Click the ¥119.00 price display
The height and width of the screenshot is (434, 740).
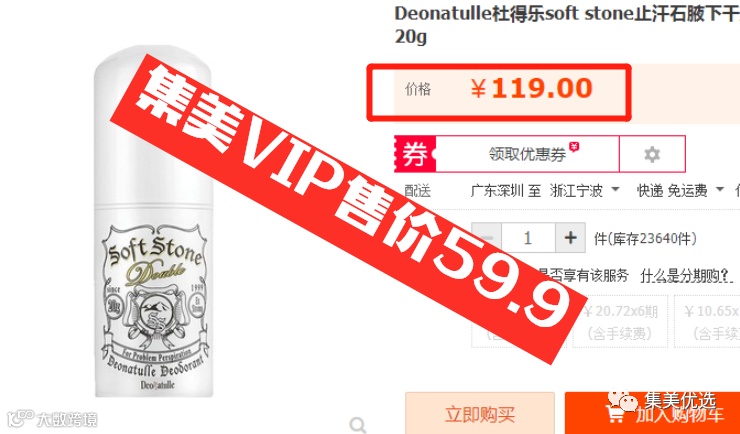(x=531, y=88)
